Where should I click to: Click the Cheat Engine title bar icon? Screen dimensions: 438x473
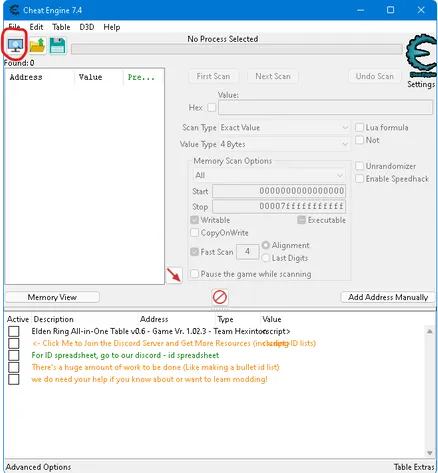14,10
